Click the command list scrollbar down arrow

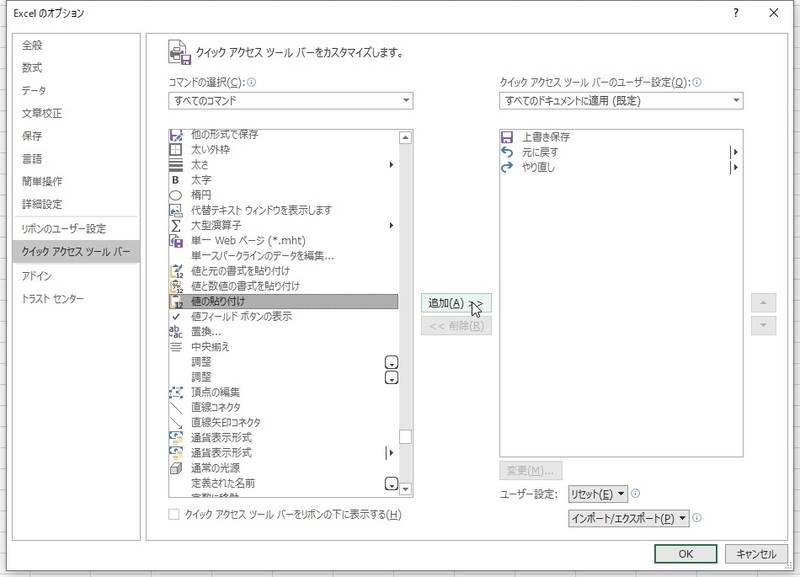(x=406, y=489)
